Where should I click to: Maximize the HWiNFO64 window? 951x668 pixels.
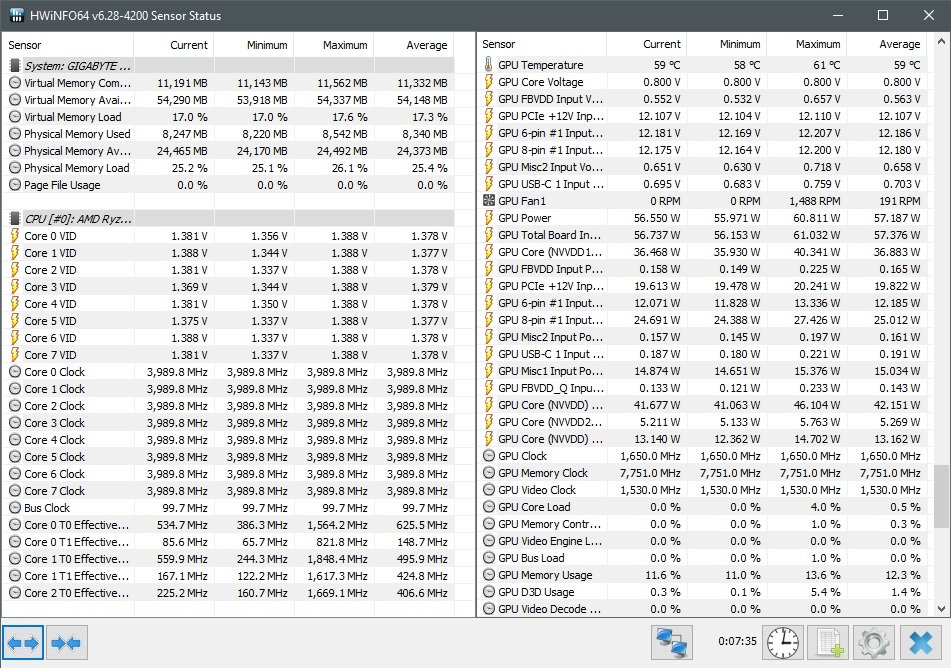(x=883, y=15)
